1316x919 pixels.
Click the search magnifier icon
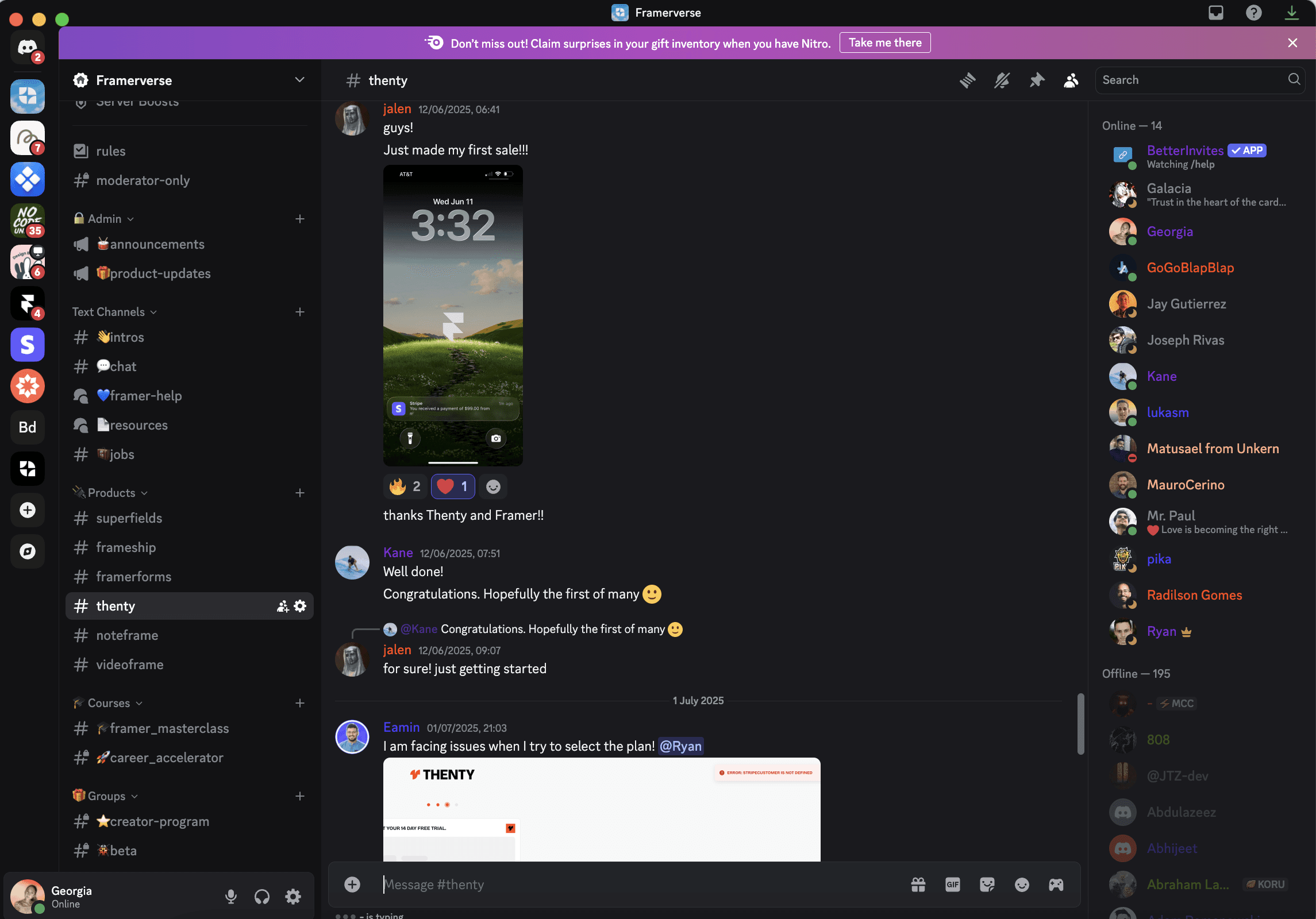click(x=1294, y=80)
